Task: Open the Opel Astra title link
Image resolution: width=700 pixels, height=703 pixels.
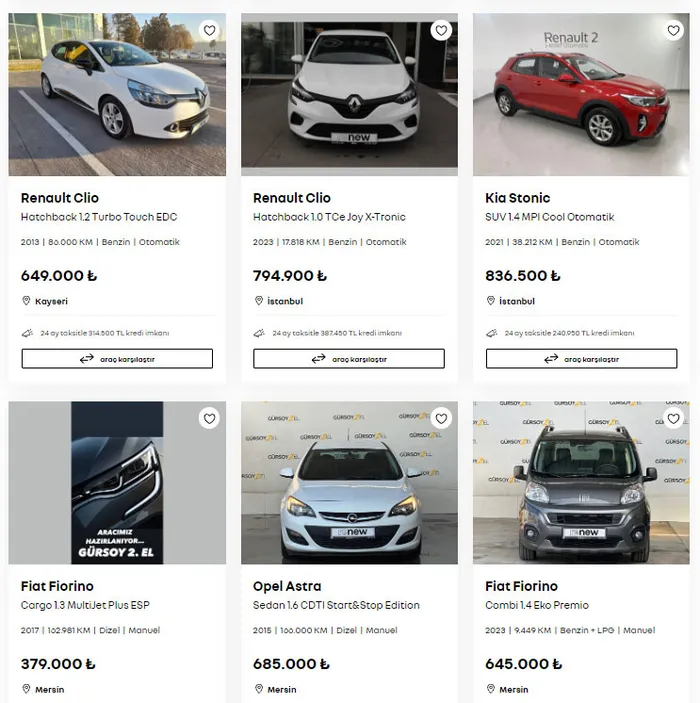Action: pyautogui.click(x=287, y=586)
